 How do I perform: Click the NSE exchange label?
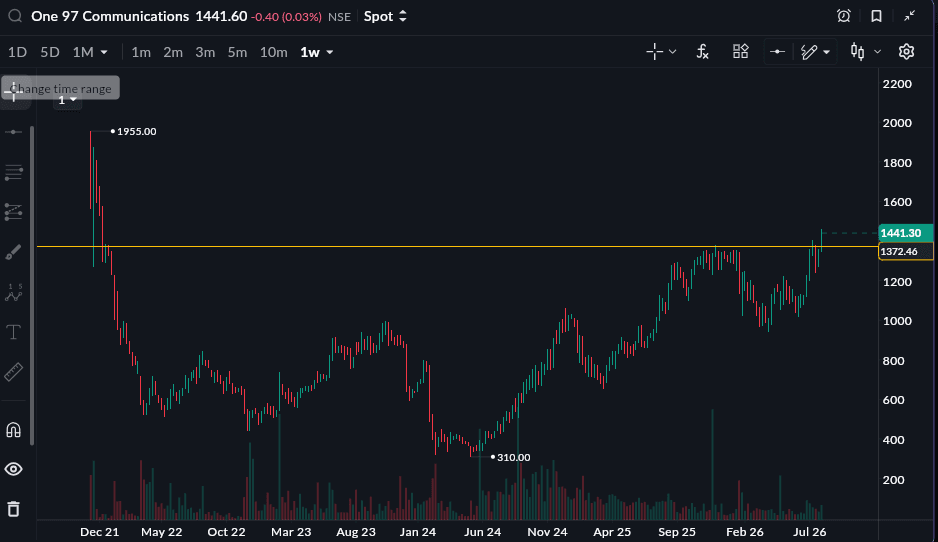[339, 17]
